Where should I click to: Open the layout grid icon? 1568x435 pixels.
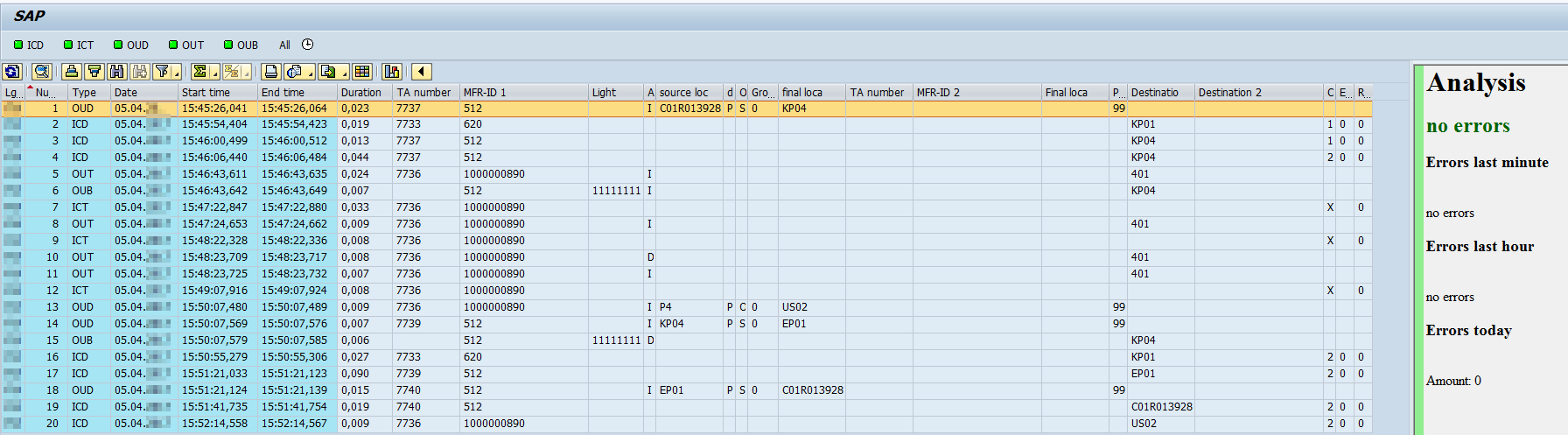point(362,72)
